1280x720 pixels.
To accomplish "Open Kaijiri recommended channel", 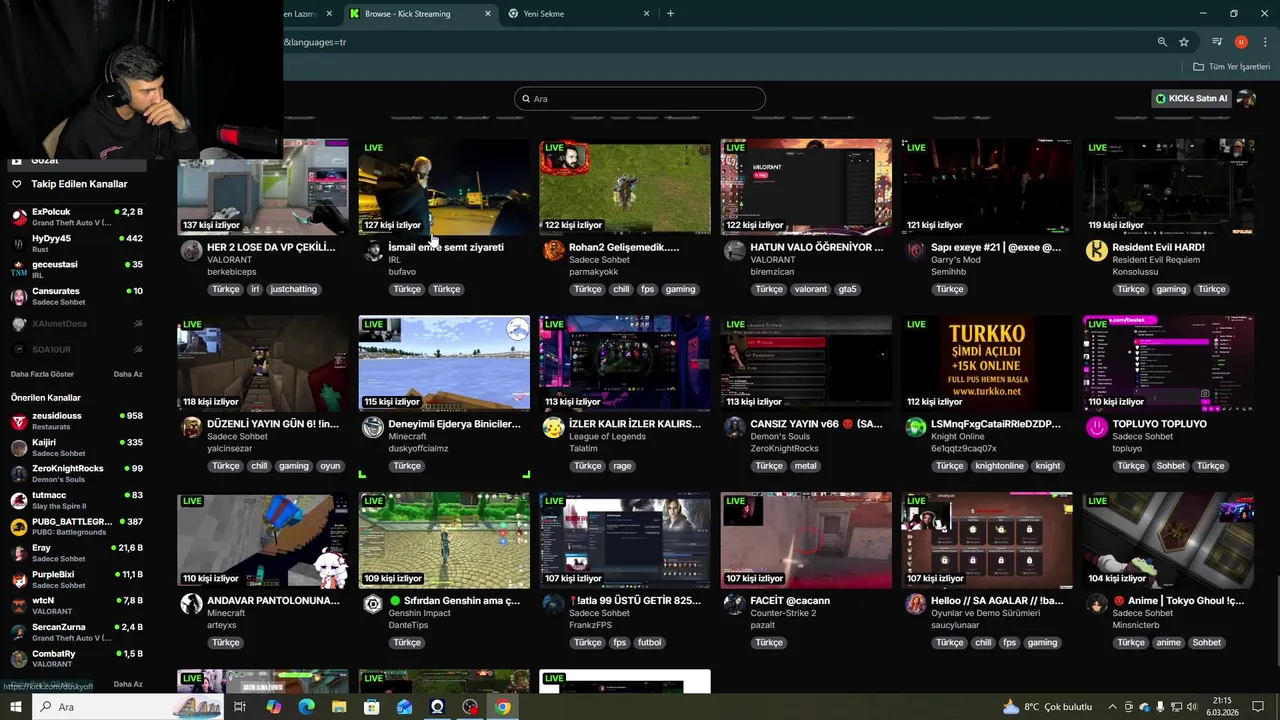I will point(77,447).
